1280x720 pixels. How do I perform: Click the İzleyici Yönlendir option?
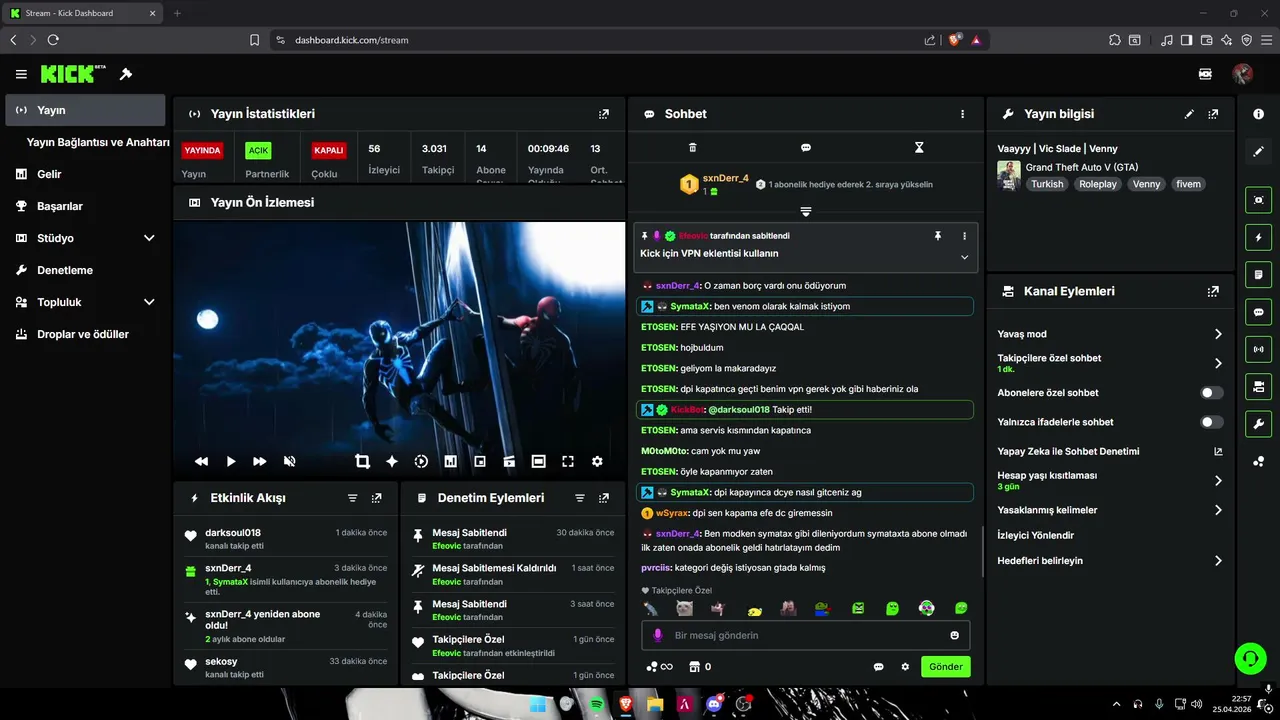(1036, 535)
